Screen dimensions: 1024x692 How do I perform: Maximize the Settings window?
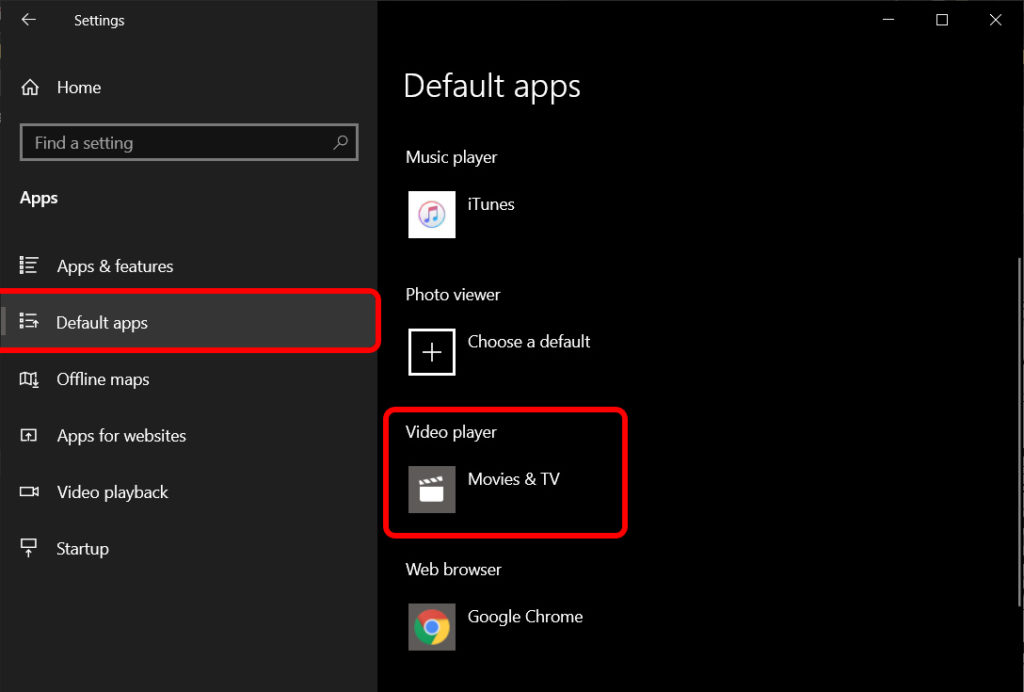click(941, 20)
